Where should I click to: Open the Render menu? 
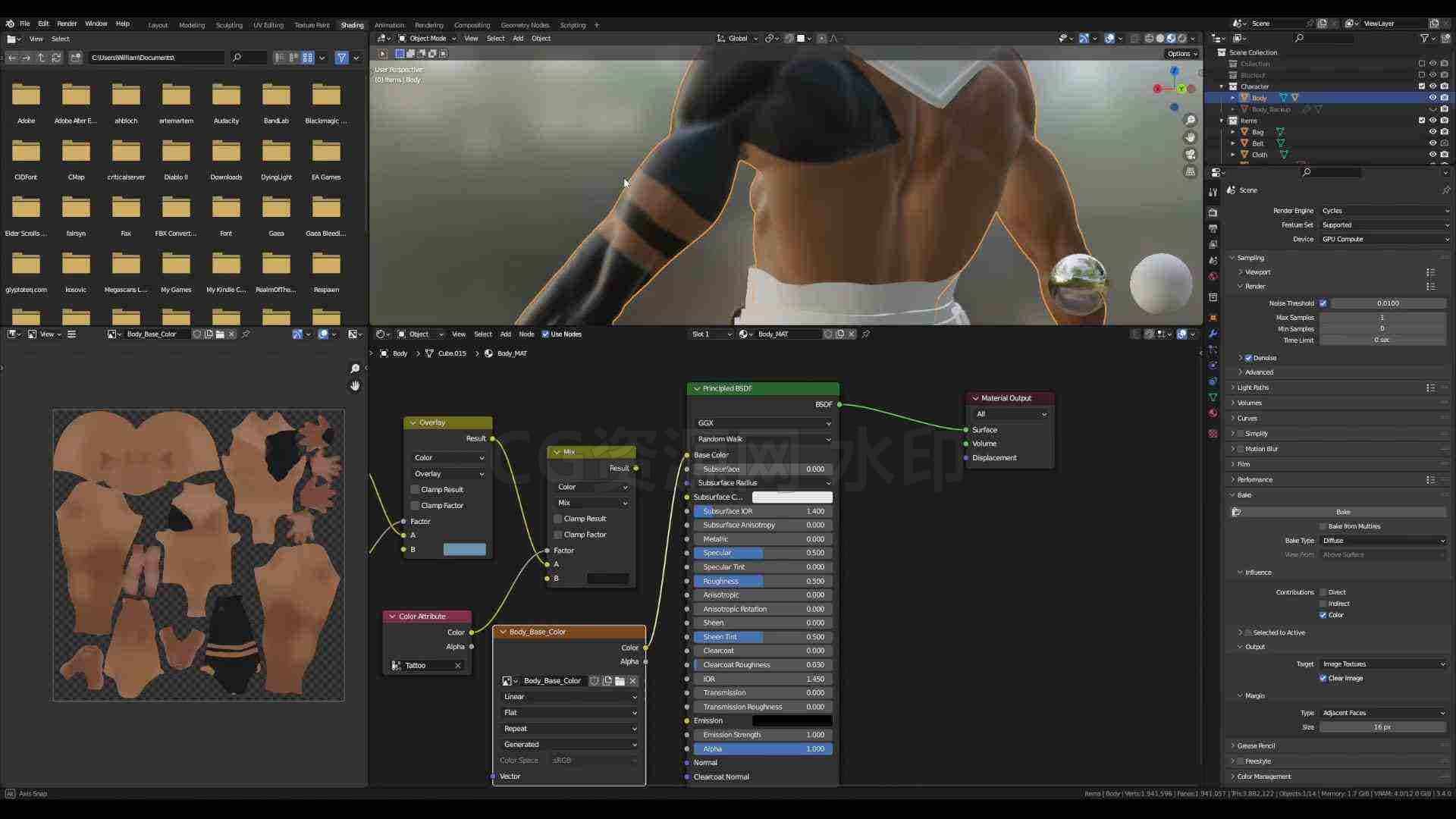pos(67,24)
